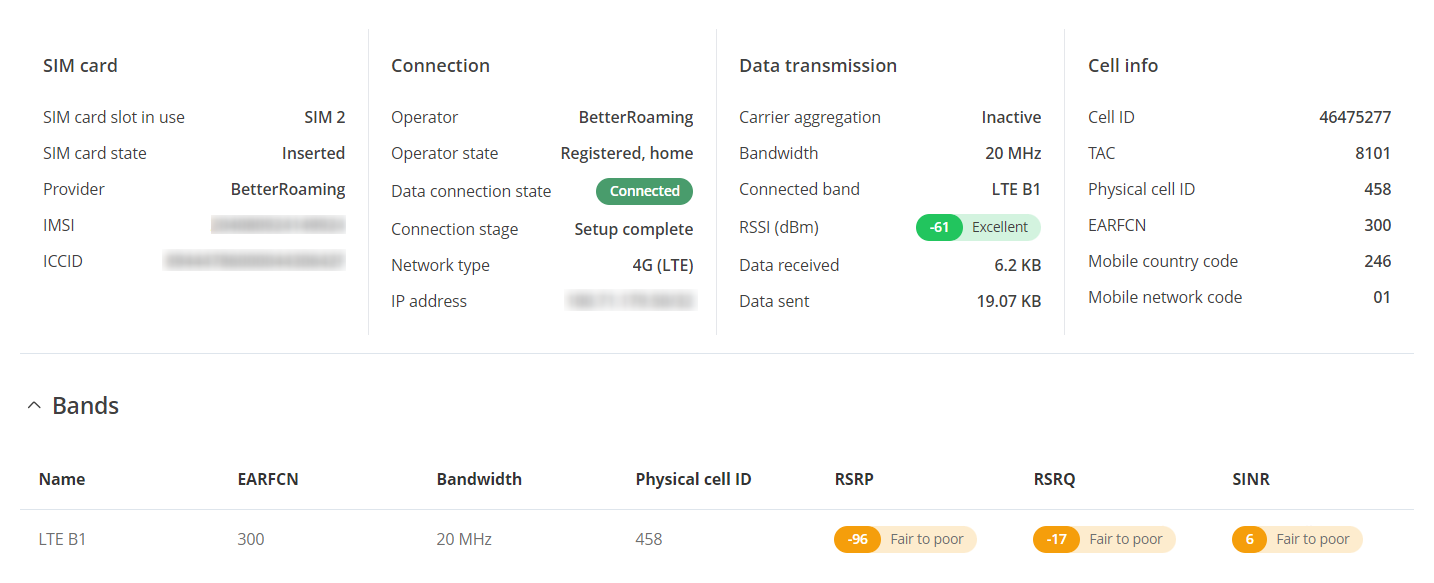The width and height of the screenshot is (1434, 583).
Task: Click the RSRP column header
Action: click(854, 479)
